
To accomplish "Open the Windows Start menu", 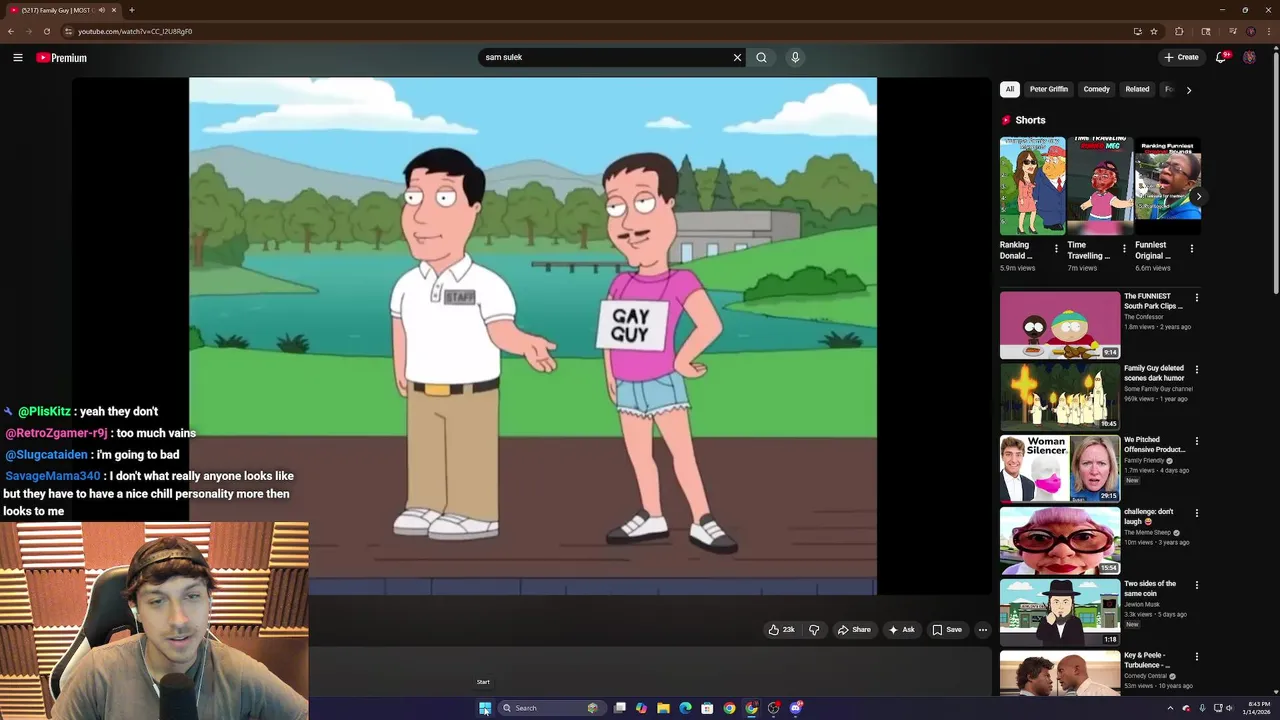I will [485, 708].
